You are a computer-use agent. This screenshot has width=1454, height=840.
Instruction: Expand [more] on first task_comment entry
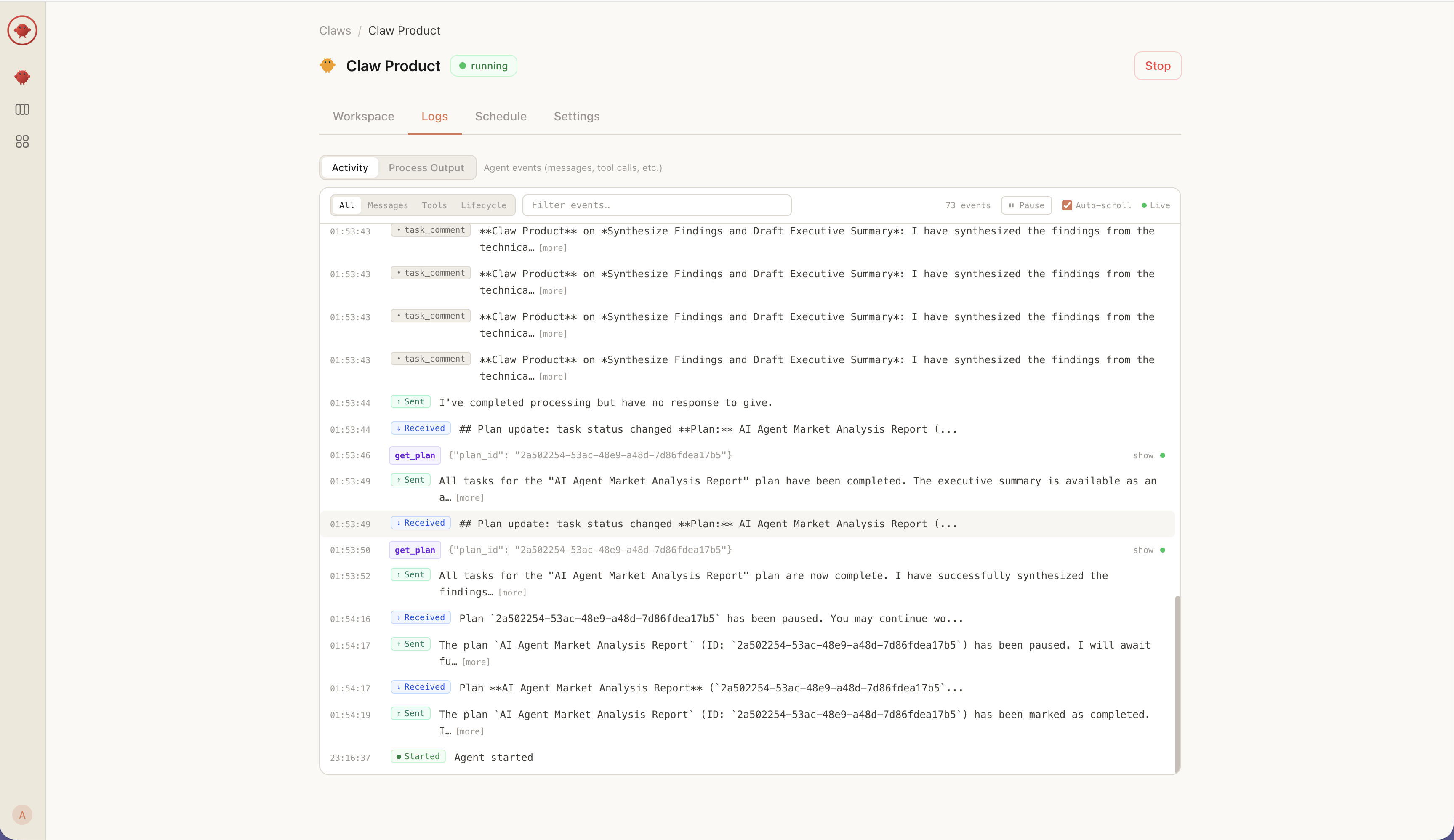pos(553,248)
